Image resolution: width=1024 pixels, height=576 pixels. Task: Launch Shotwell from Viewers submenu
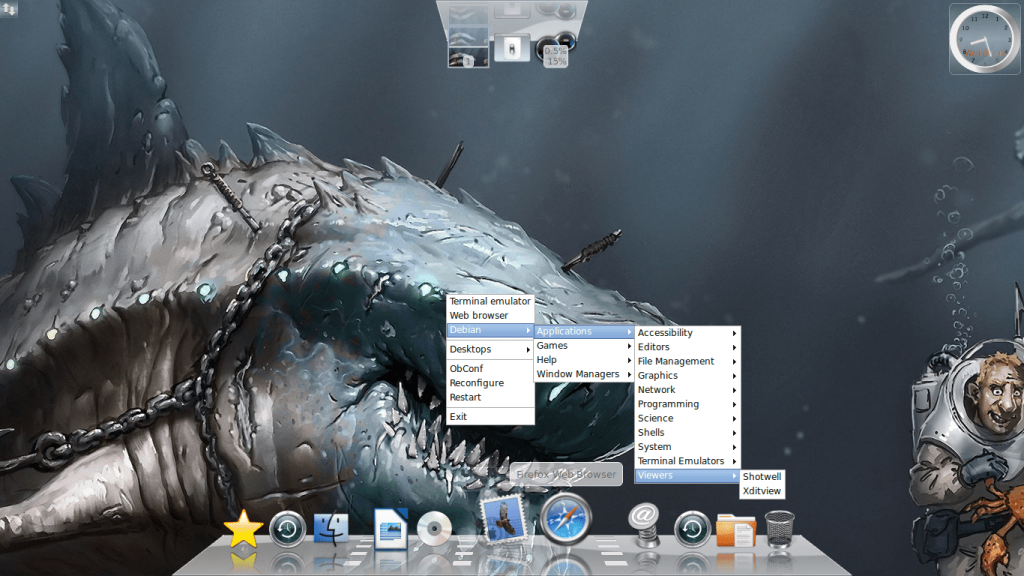point(761,477)
